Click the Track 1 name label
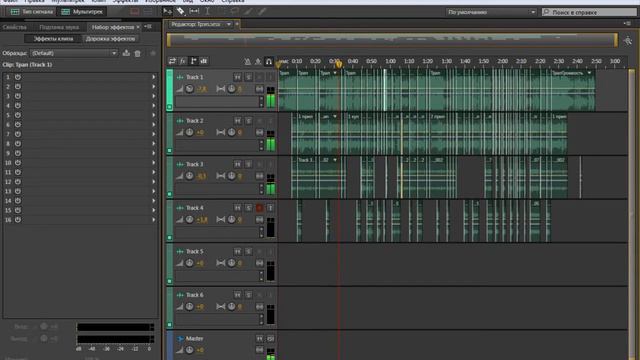 pyautogui.click(x=195, y=77)
